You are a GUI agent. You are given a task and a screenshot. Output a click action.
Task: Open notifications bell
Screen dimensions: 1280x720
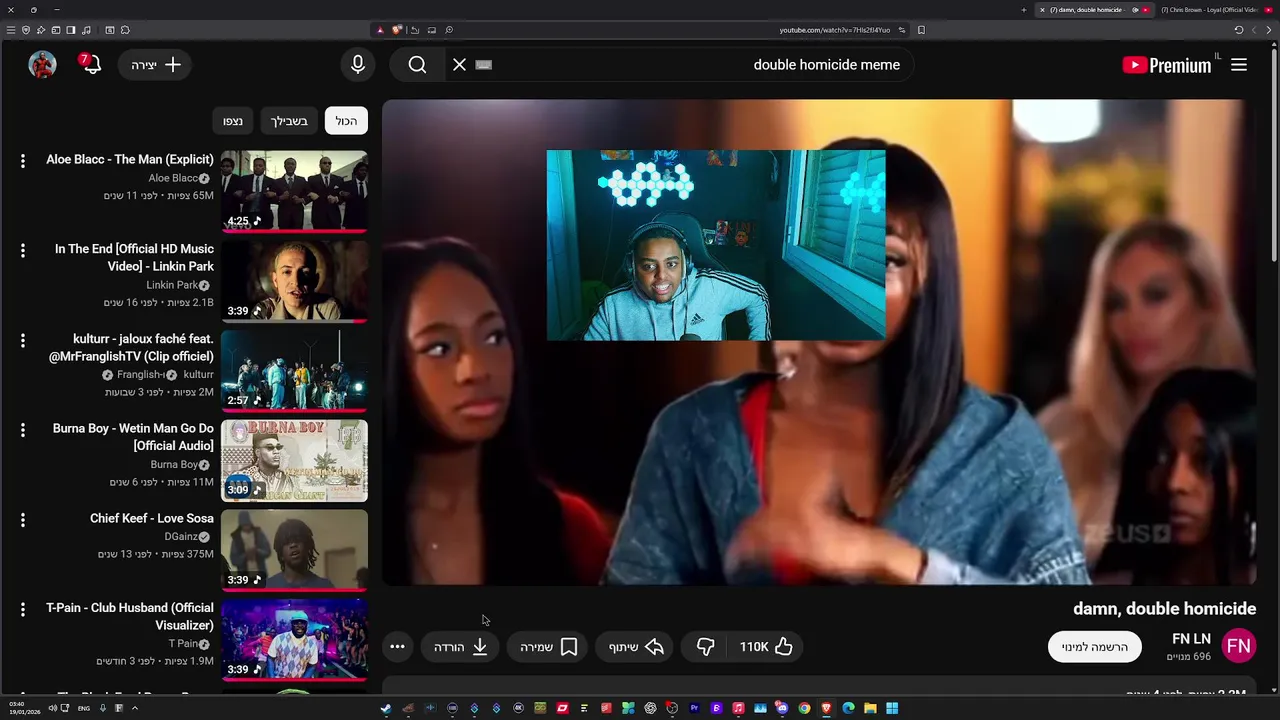click(x=91, y=65)
